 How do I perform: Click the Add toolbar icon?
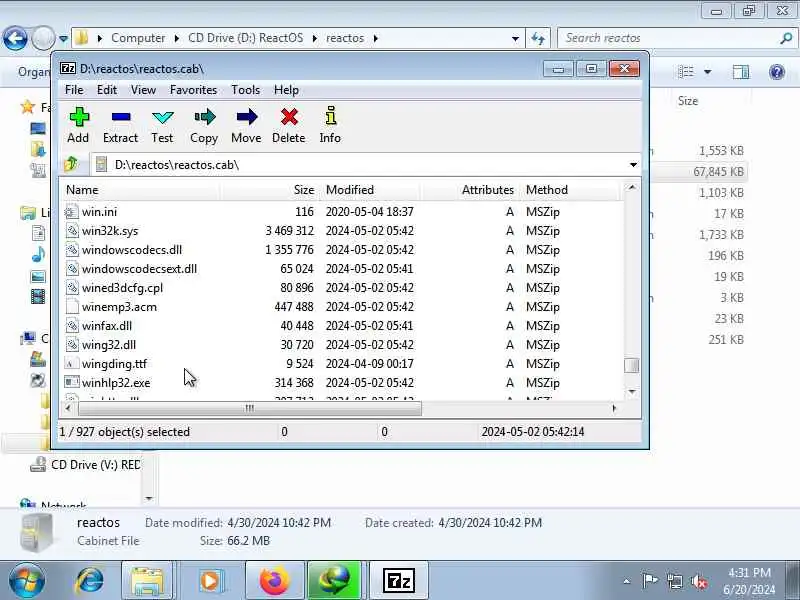[x=79, y=117]
